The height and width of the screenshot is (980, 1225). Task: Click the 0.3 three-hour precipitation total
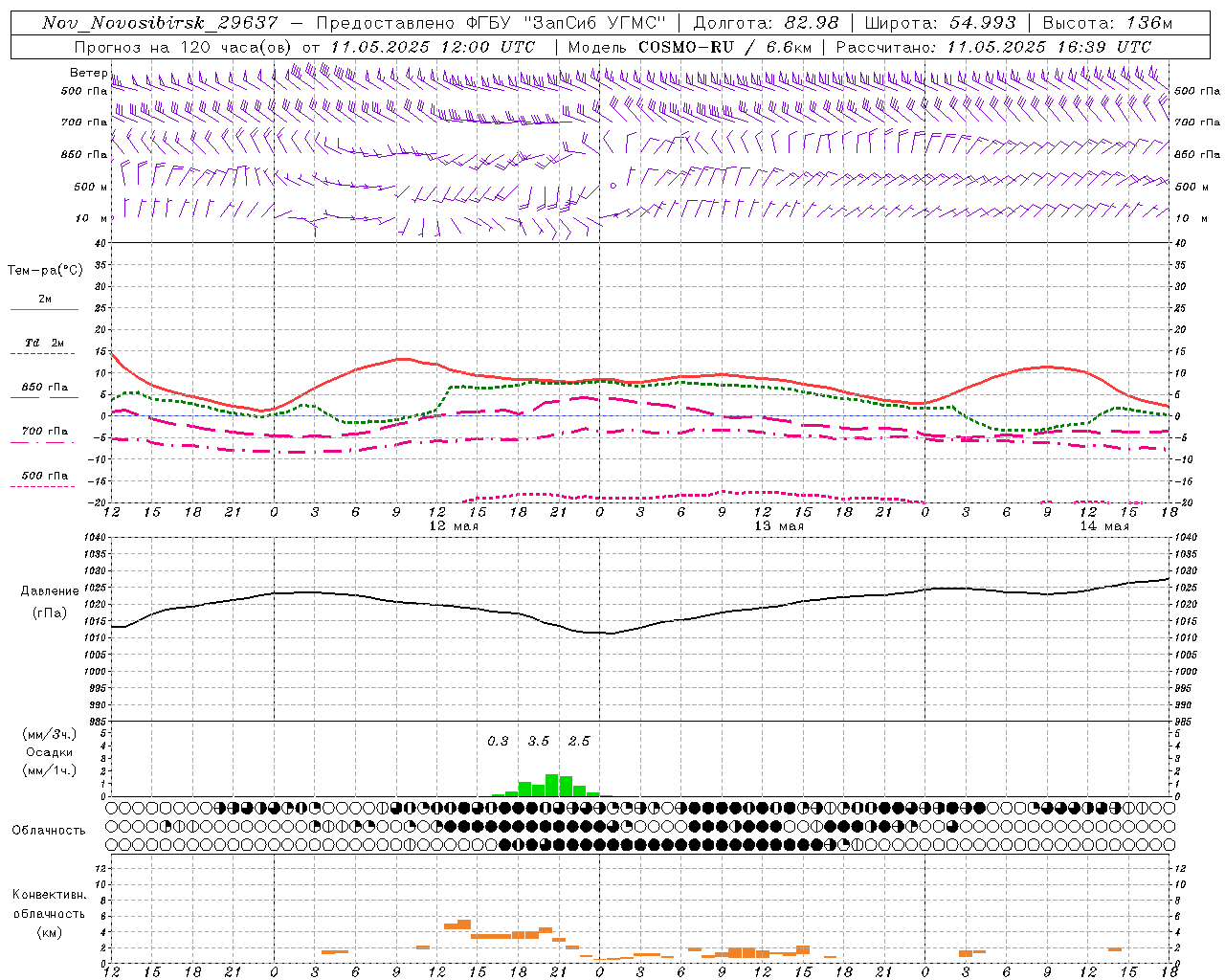[x=498, y=741]
